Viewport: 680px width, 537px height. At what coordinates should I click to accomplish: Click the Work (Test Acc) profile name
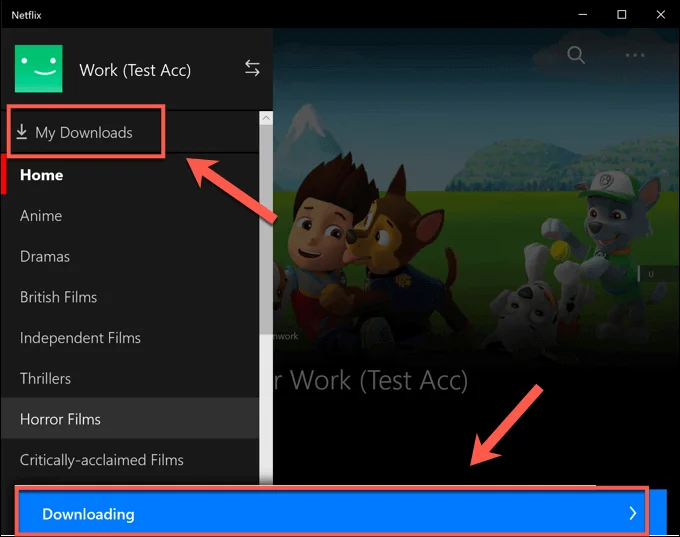[135, 70]
